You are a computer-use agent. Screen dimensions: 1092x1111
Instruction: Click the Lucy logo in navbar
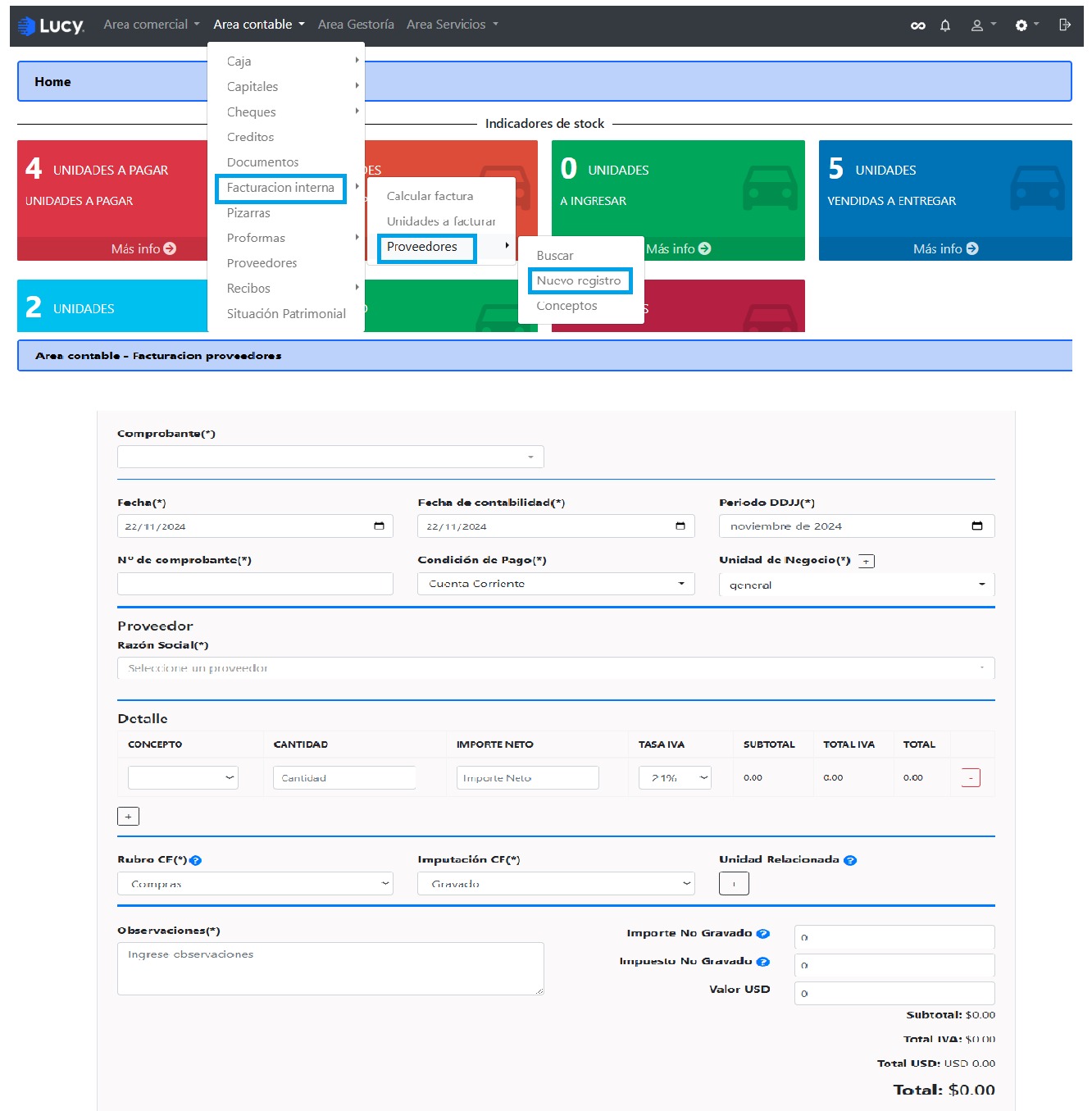point(50,25)
